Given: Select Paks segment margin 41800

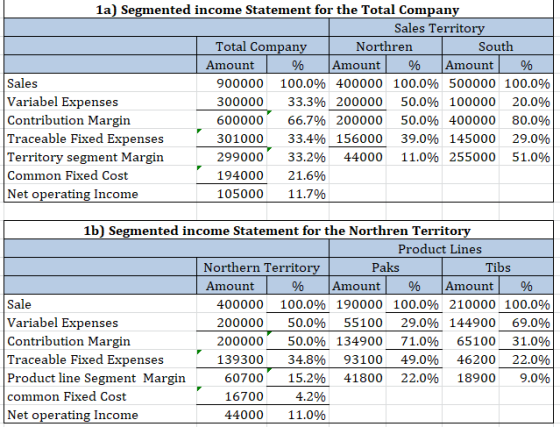Looking at the screenshot, I should tap(358, 378).
